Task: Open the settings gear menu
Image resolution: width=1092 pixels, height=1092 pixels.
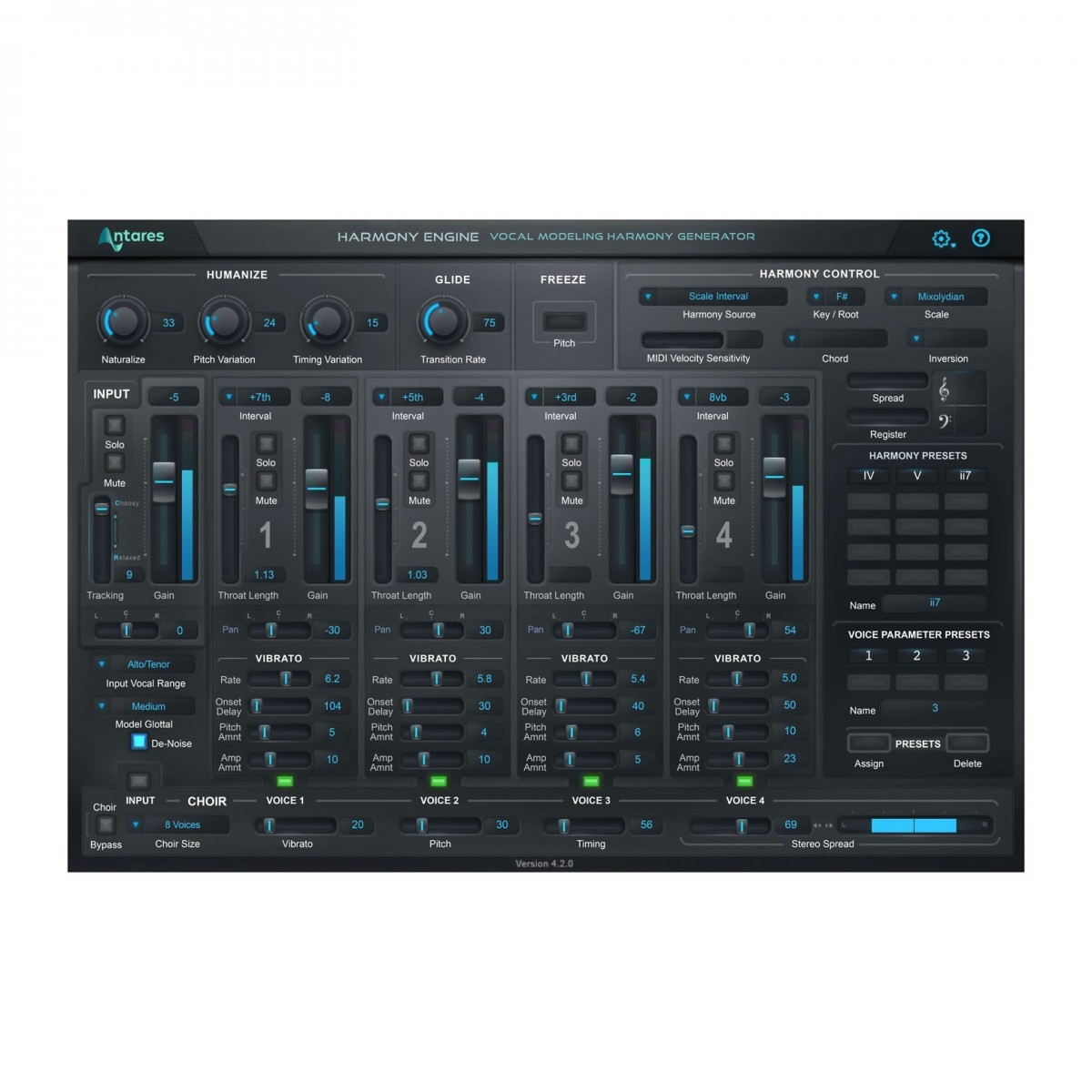Action: (x=942, y=238)
